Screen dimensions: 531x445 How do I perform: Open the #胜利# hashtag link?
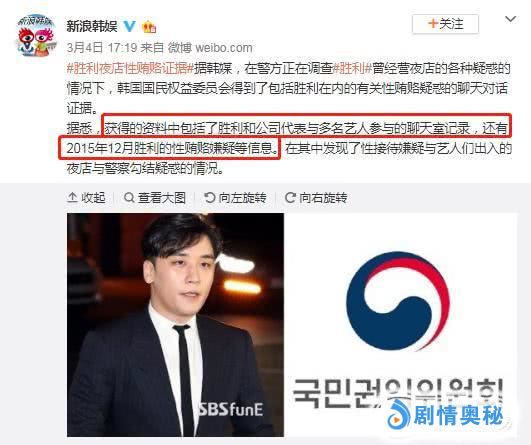pos(353,69)
